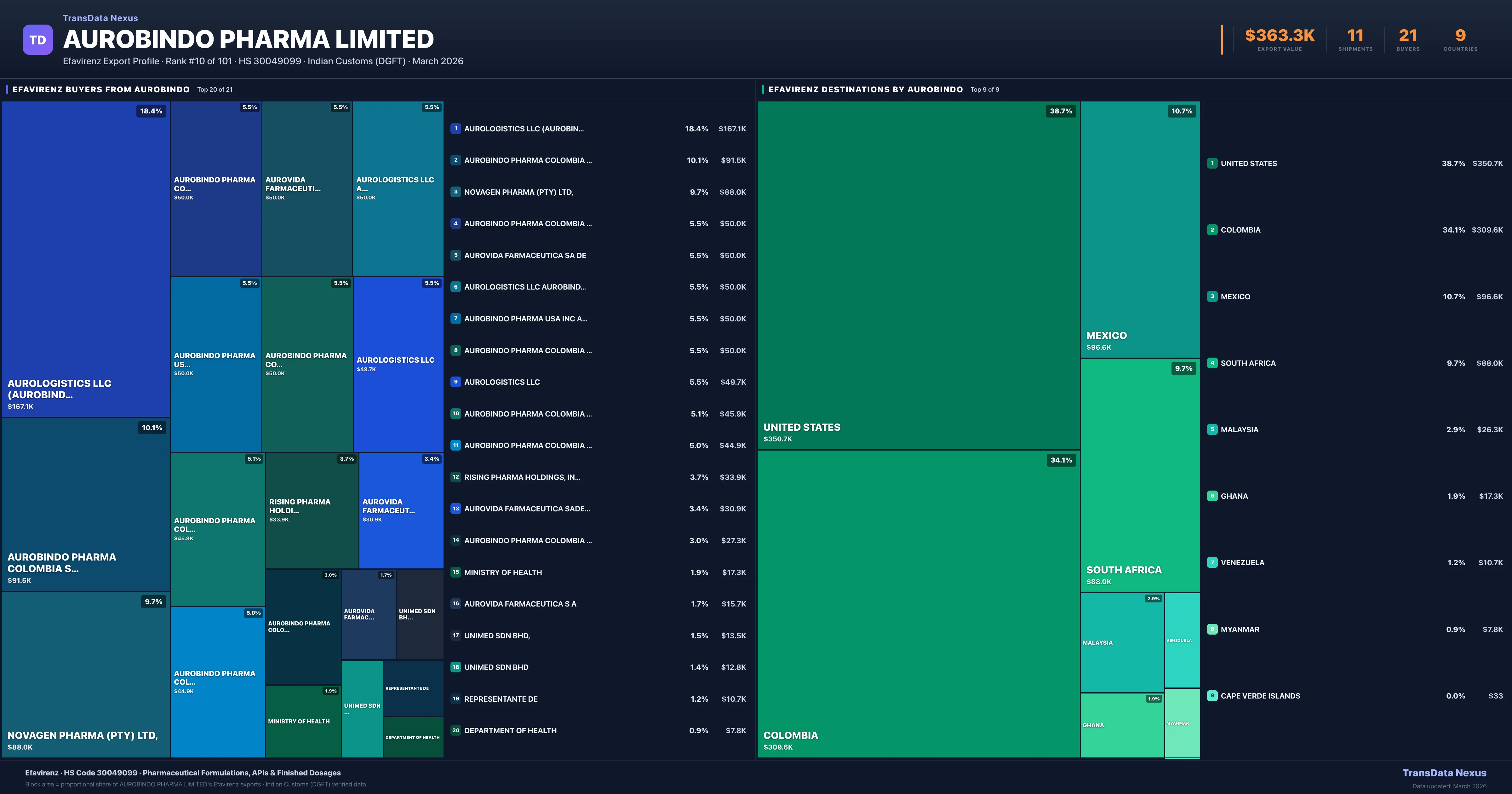This screenshot has height=794, width=1512.
Task: Open the Malaysia row in the destinations list
Action: click(1239, 429)
